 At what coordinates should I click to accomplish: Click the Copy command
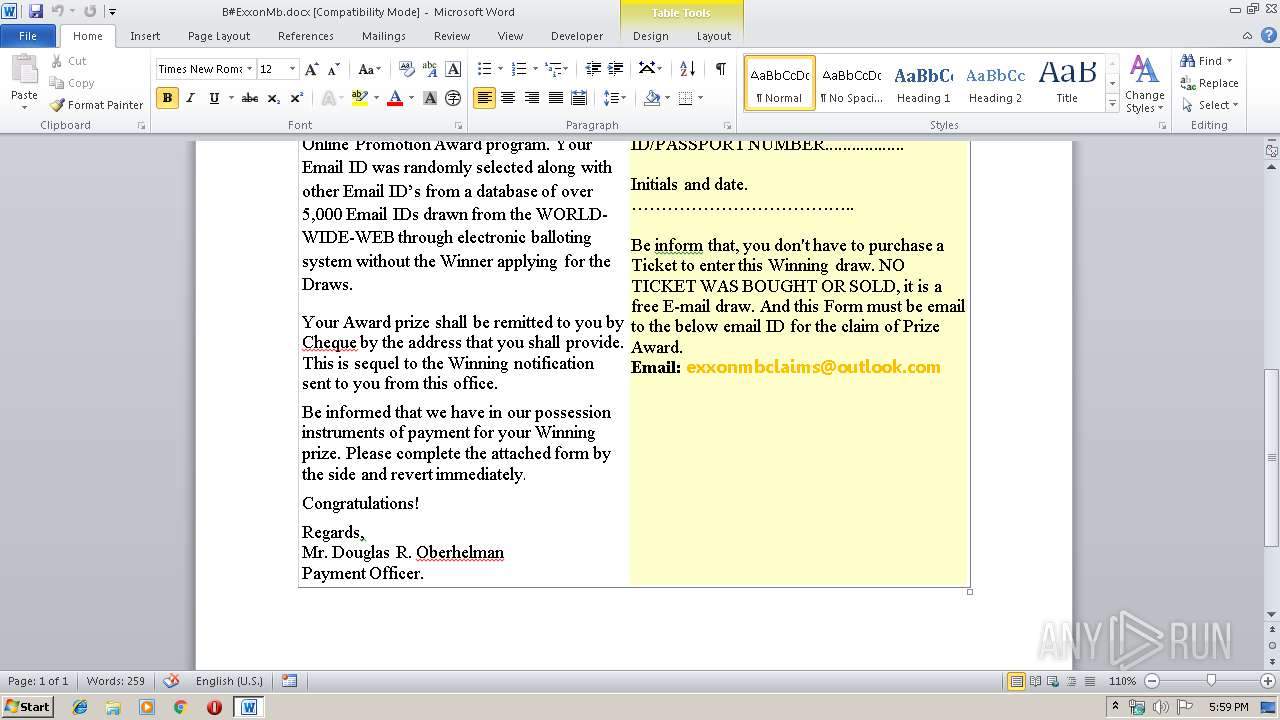[x=72, y=83]
